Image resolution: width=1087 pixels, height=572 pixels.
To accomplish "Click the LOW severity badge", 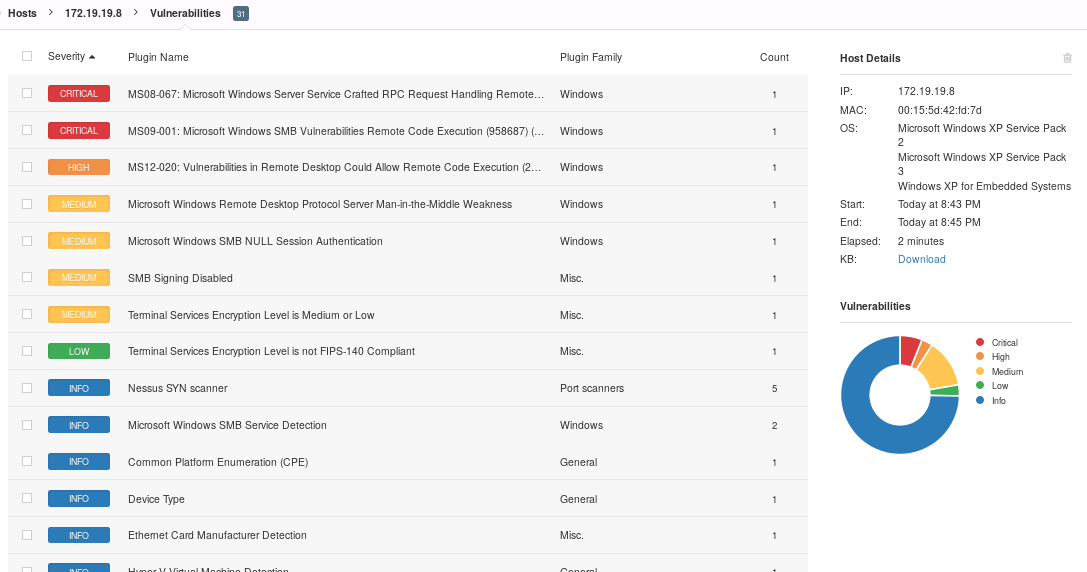I will click(79, 351).
